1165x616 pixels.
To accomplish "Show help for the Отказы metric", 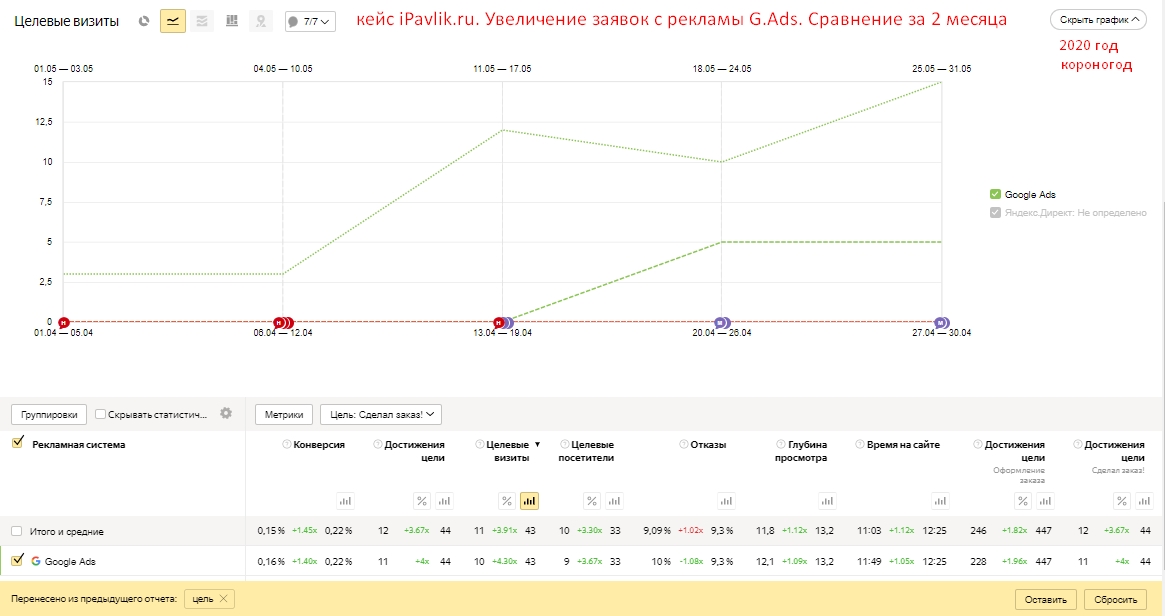I will [684, 444].
